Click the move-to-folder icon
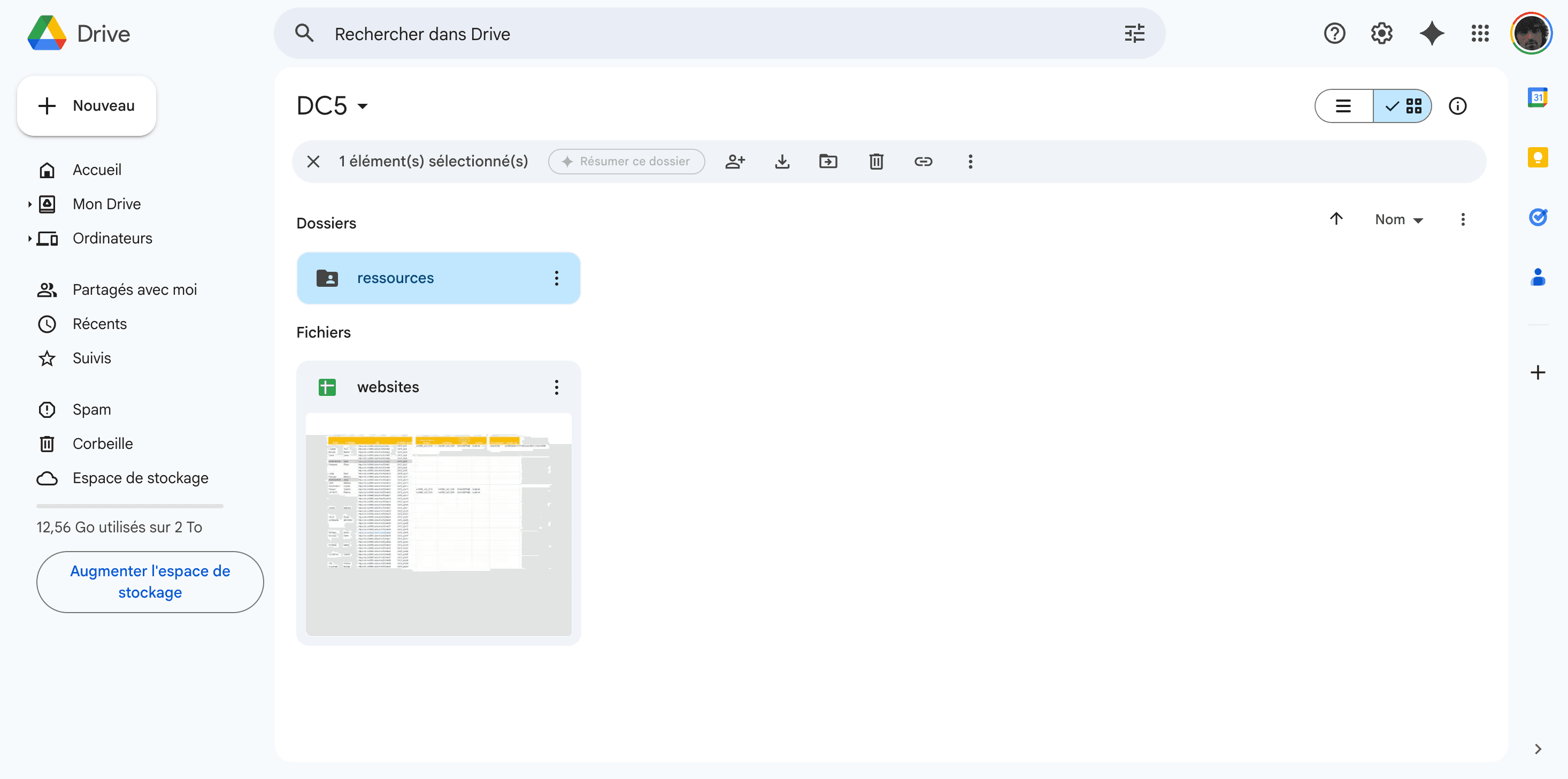1568x779 pixels. 828,162
